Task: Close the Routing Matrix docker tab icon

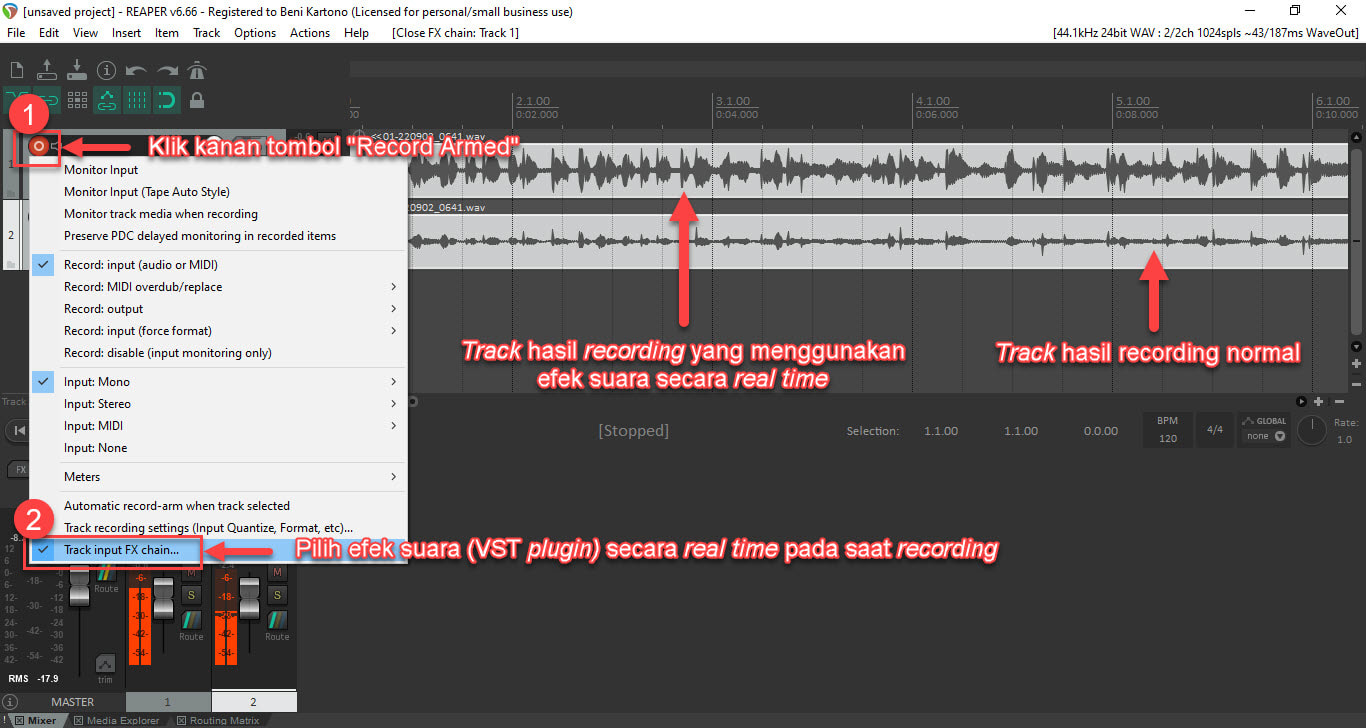Action: pos(181,721)
